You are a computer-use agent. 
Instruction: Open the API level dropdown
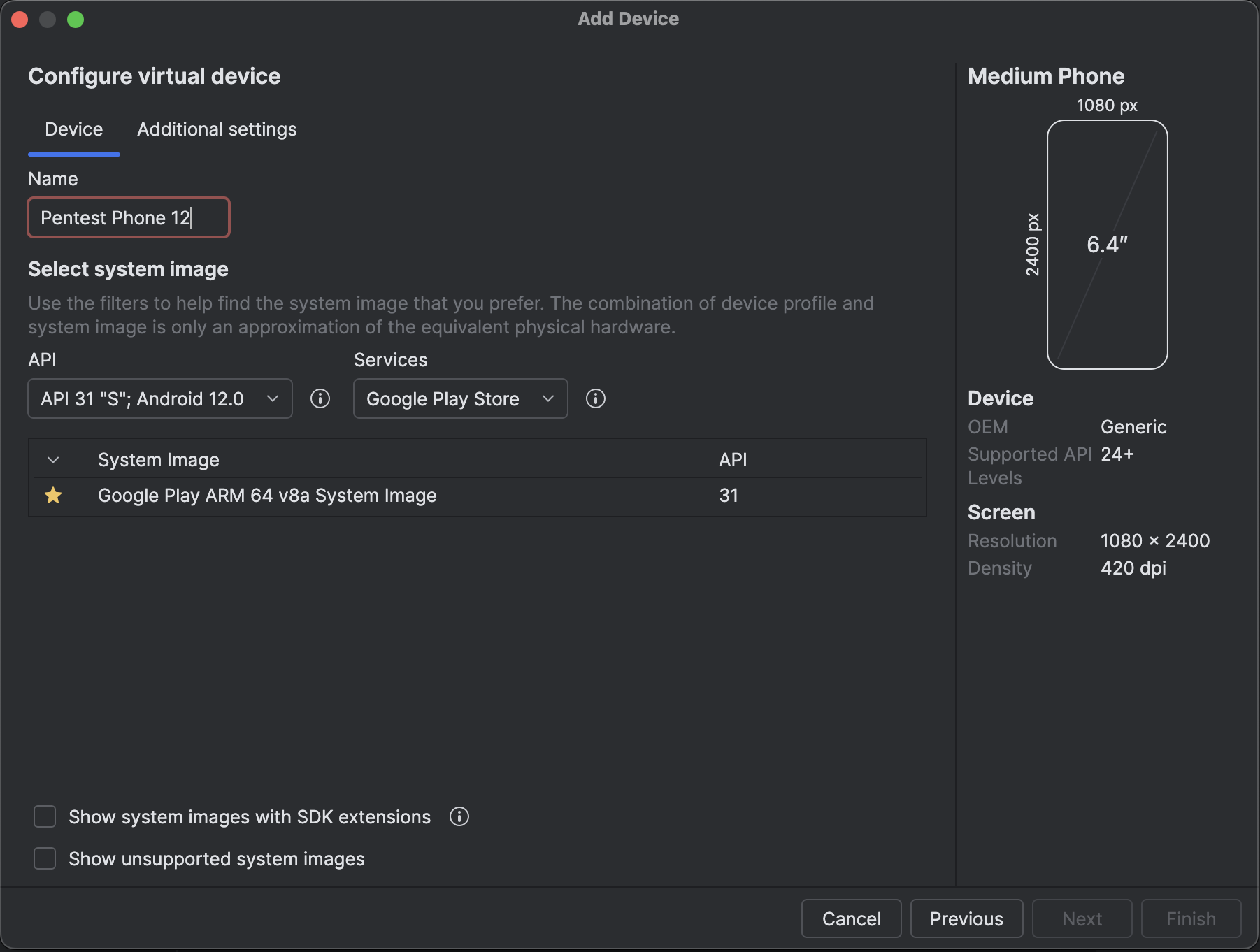coord(160,398)
